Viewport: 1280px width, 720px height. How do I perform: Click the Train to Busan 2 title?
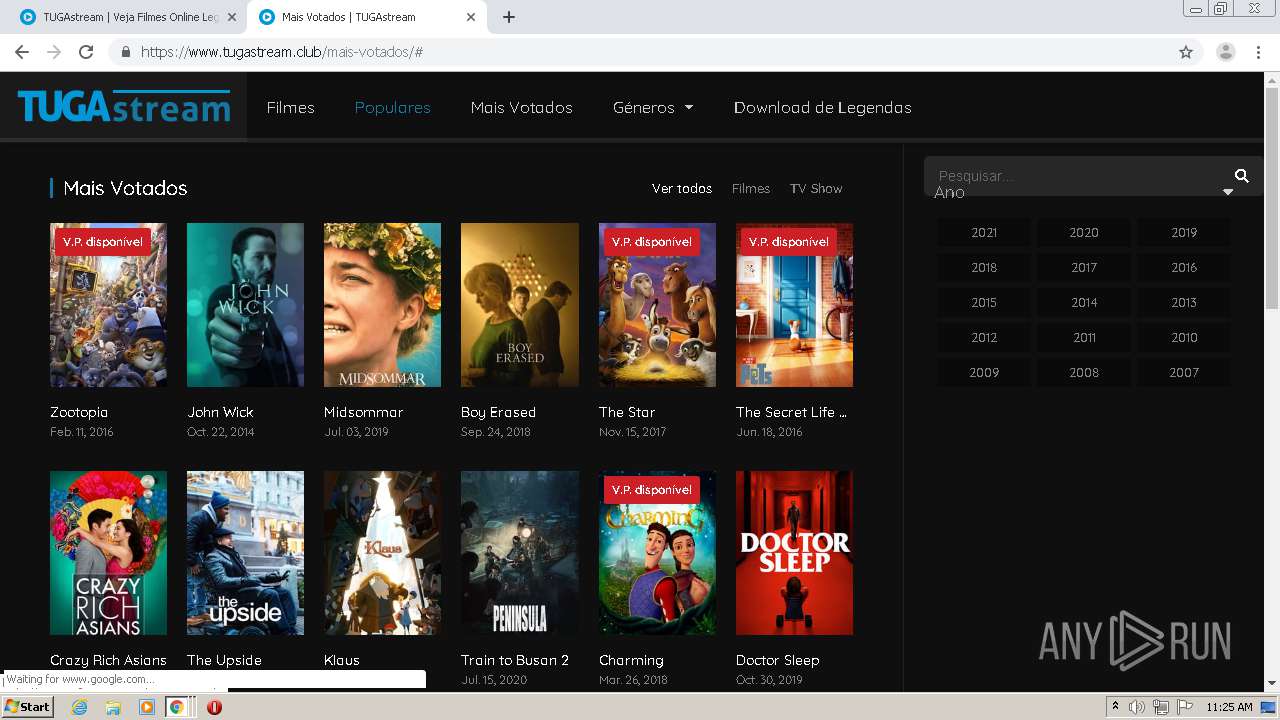515,660
